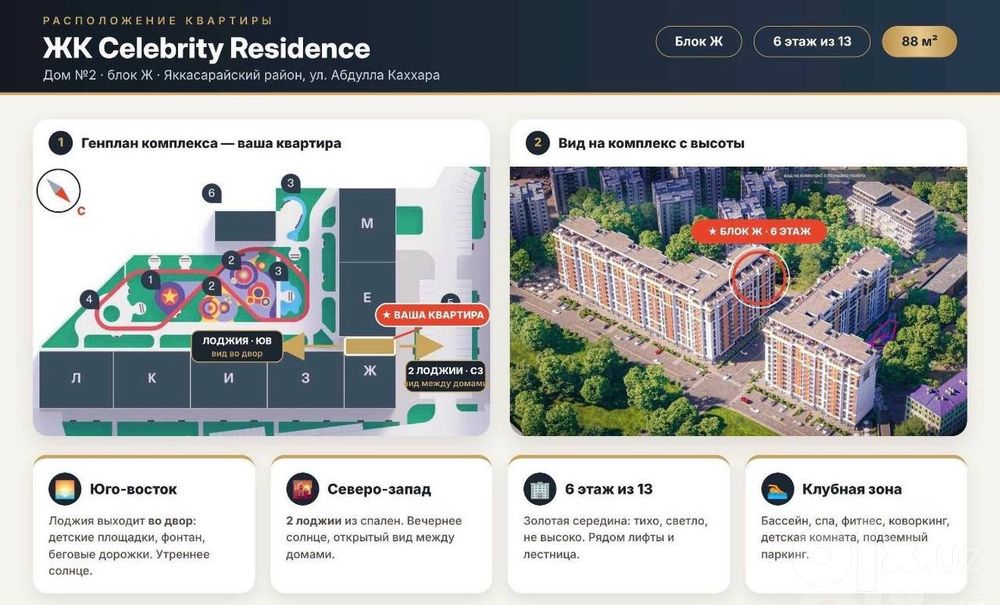Image resolution: width=1000 pixels, height=605 pixels.
Task: Click the Лоджия выходит во двор description
Action: (x=129, y=546)
